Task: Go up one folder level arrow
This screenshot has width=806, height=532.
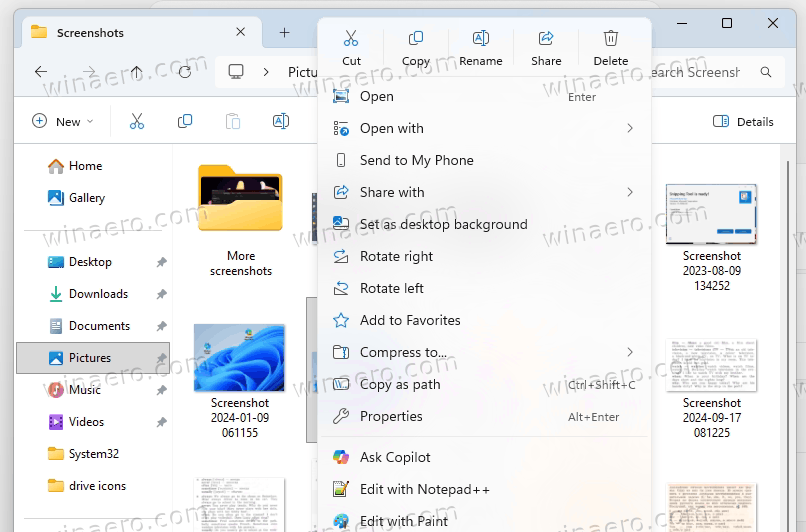Action: [137, 72]
